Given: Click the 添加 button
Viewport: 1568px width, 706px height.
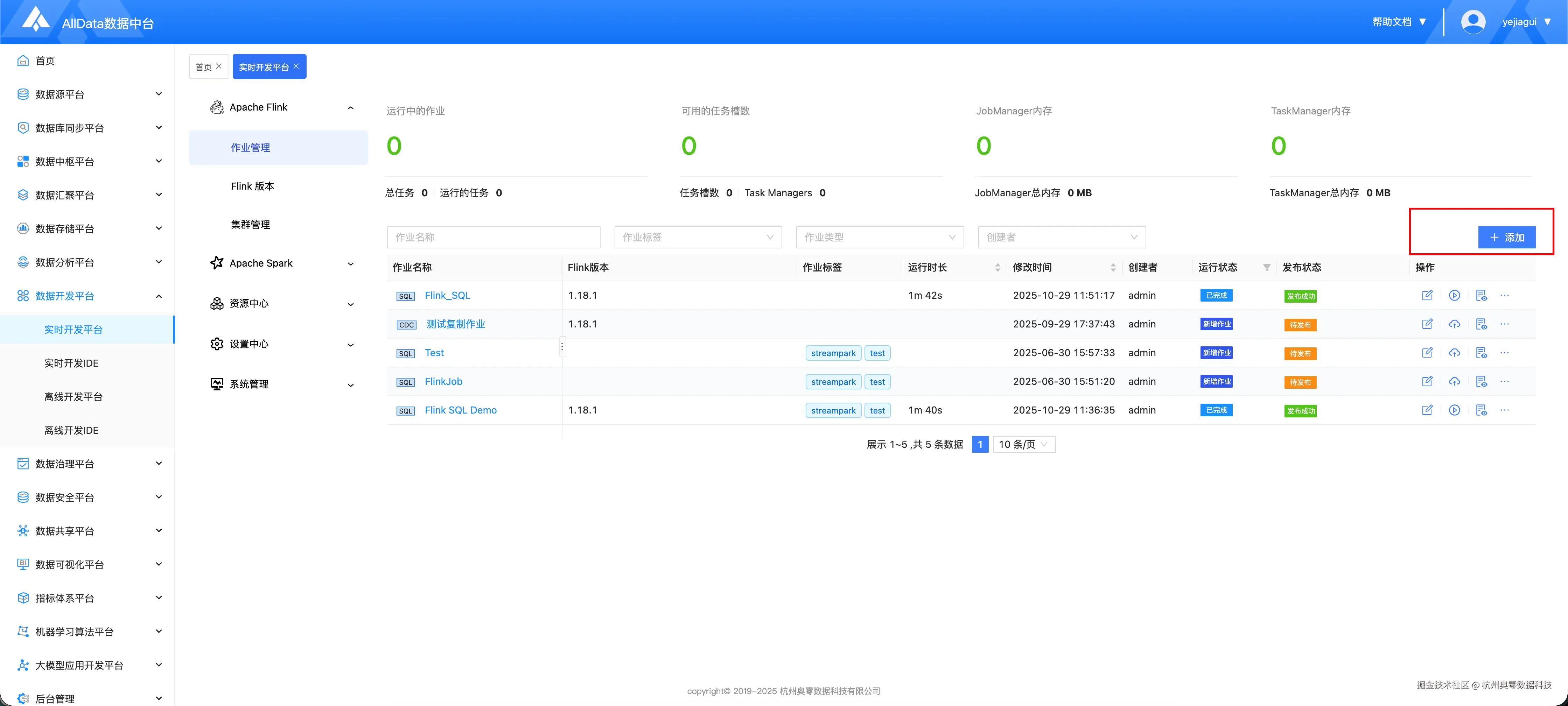Looking at the screenshot, I should [x=1506, y=237].
